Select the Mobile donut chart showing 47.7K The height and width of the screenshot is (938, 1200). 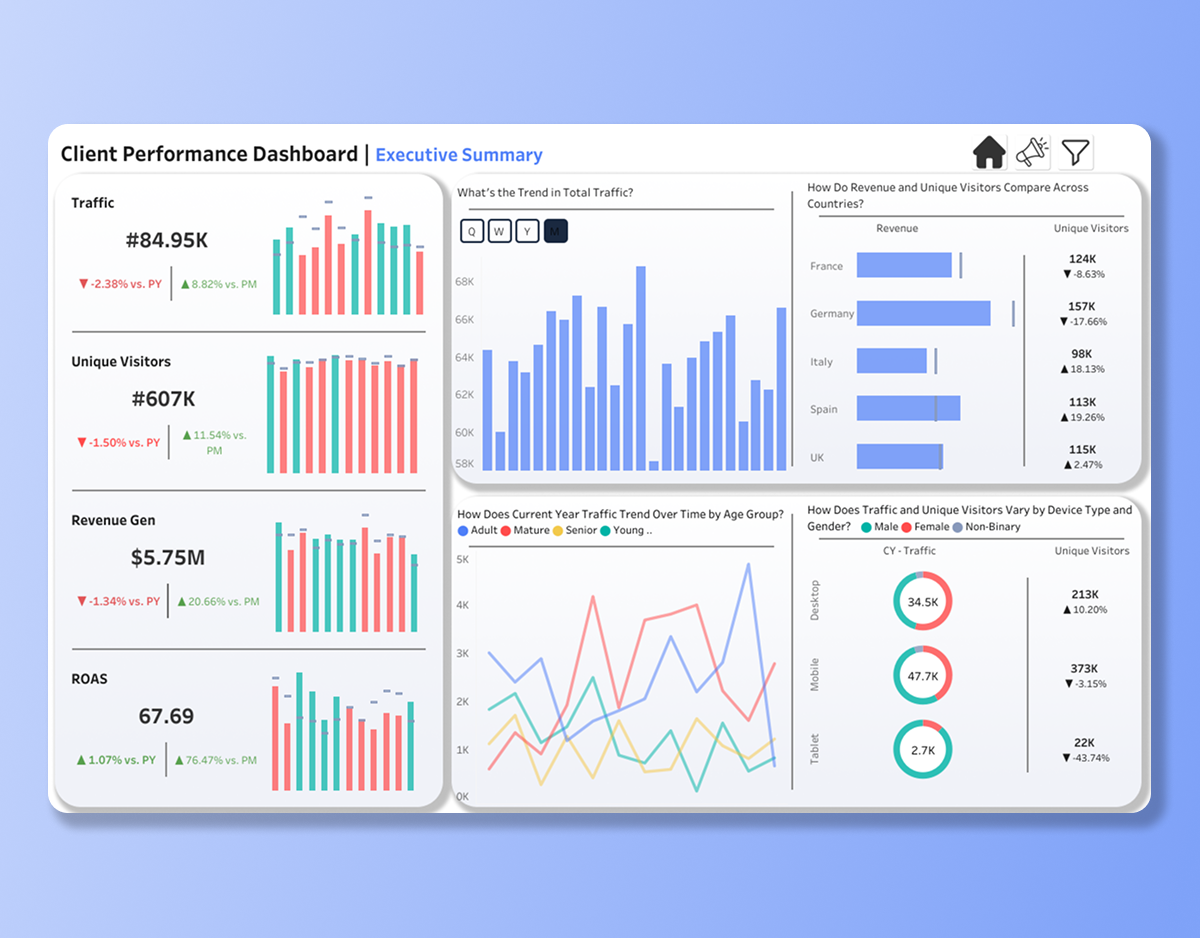[921, 674]
